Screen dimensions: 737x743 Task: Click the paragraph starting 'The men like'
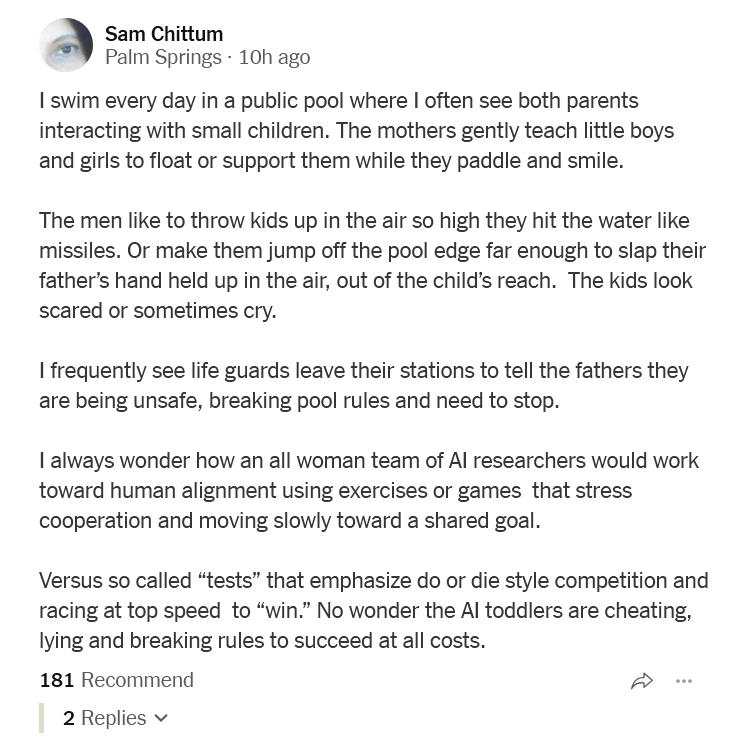point(373,265)
